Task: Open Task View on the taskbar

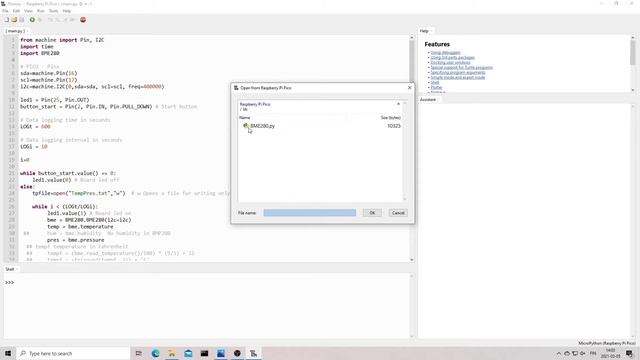Action: [x=139, y=353]
